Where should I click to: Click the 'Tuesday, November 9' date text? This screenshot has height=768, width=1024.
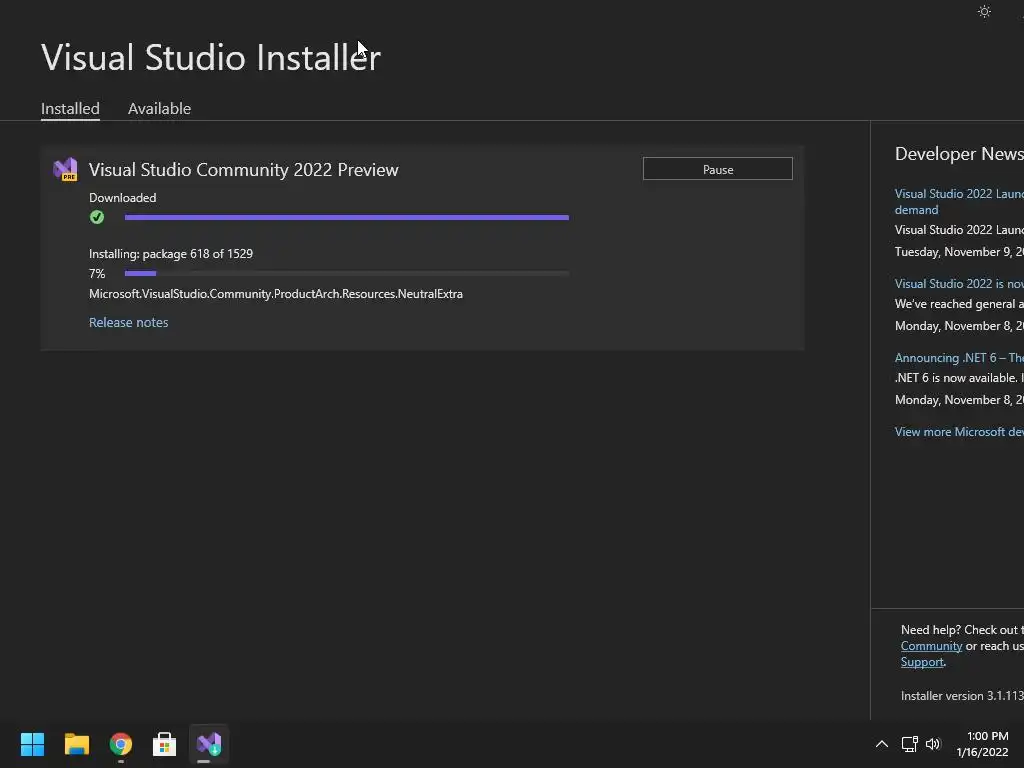(x=959, y=252)
